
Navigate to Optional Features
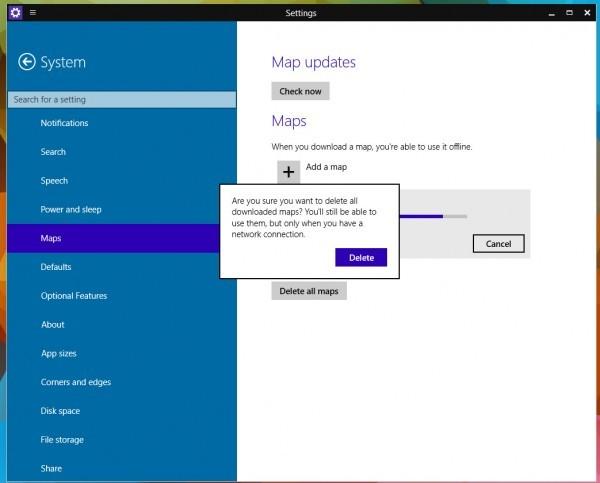[x=73, y=296]
